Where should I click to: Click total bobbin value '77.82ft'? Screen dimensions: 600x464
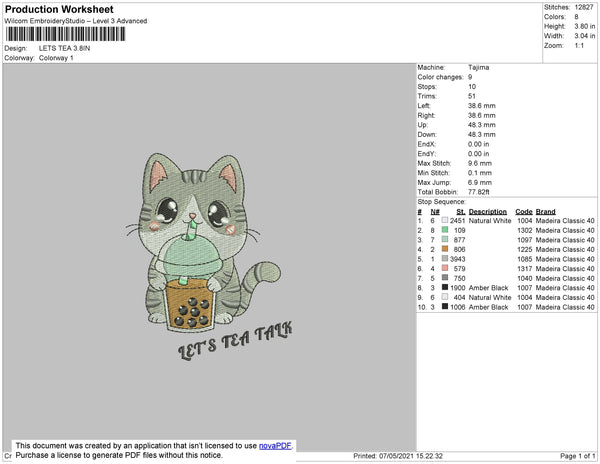point(479,192)
